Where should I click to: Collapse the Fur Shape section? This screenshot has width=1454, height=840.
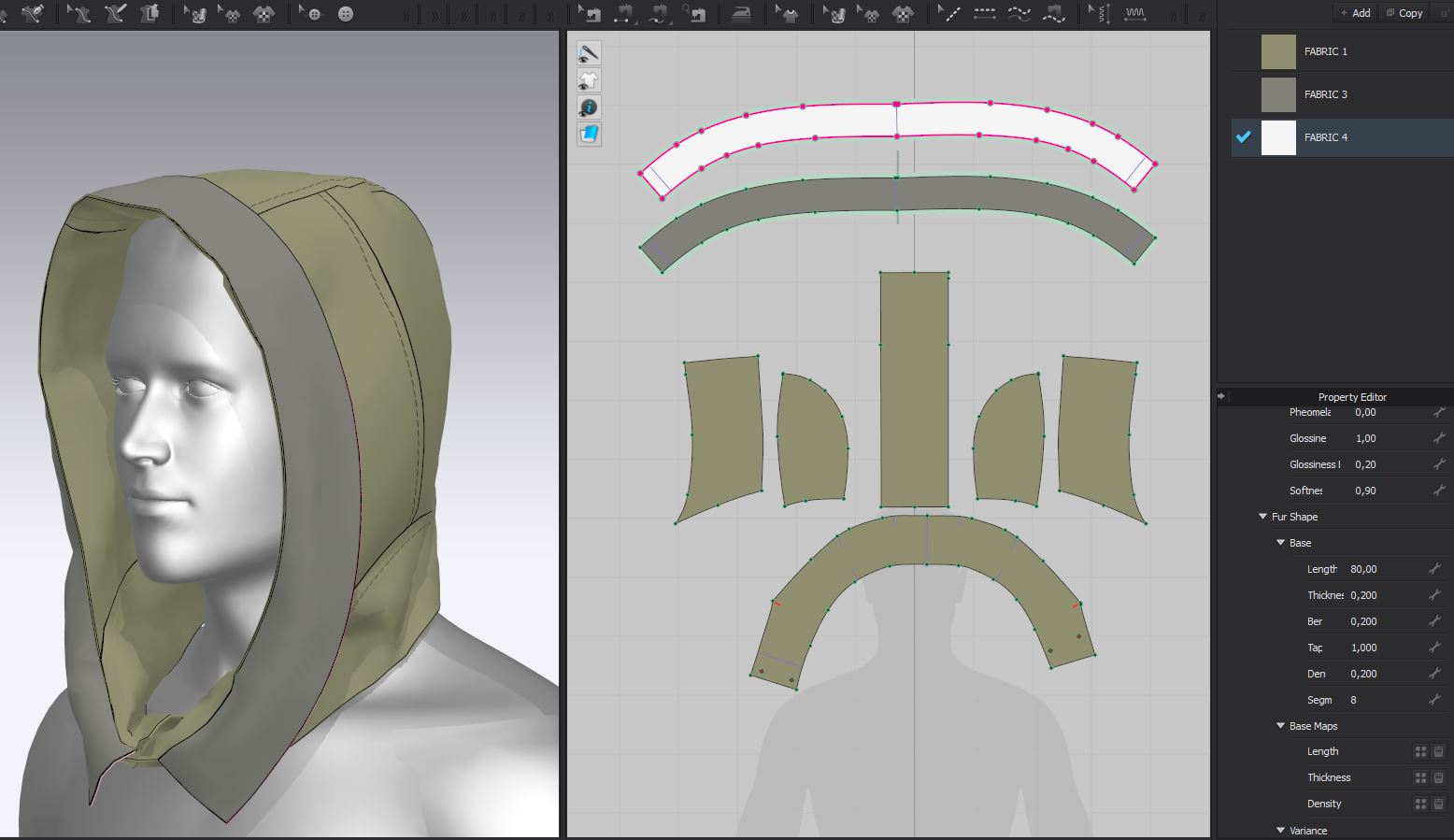point(1263,517)
